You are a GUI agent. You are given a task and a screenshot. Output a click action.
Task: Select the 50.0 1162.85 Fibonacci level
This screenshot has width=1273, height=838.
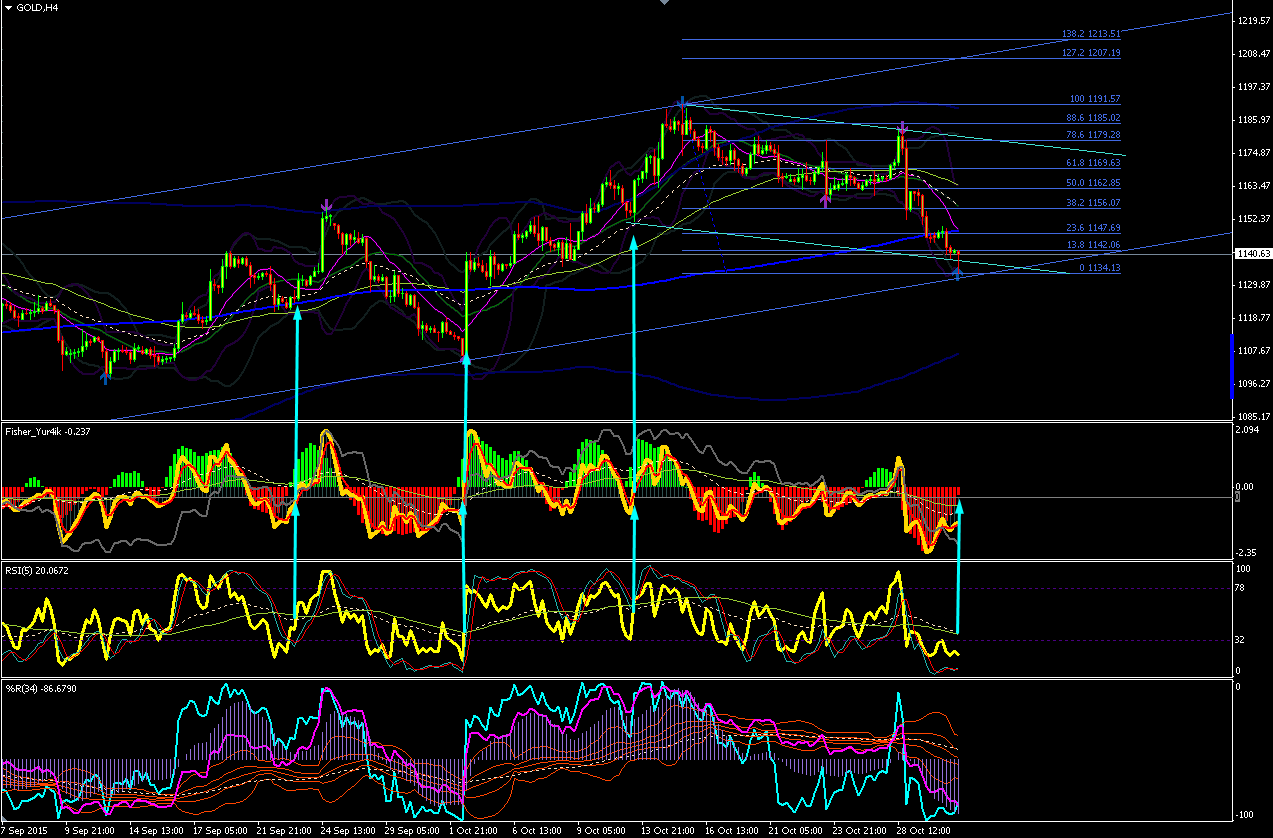pos(1091,183)
